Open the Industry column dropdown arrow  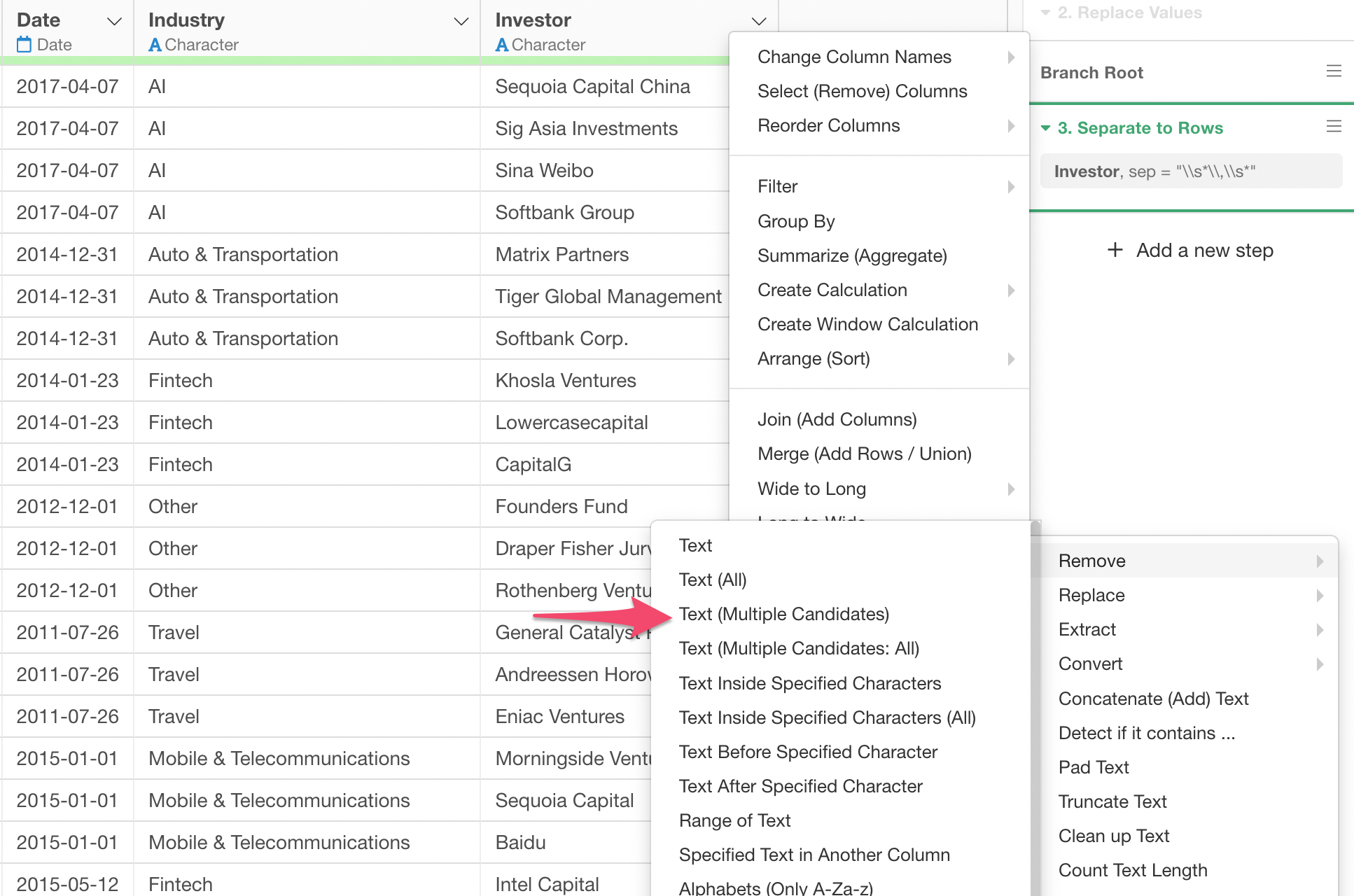(461, 21)
